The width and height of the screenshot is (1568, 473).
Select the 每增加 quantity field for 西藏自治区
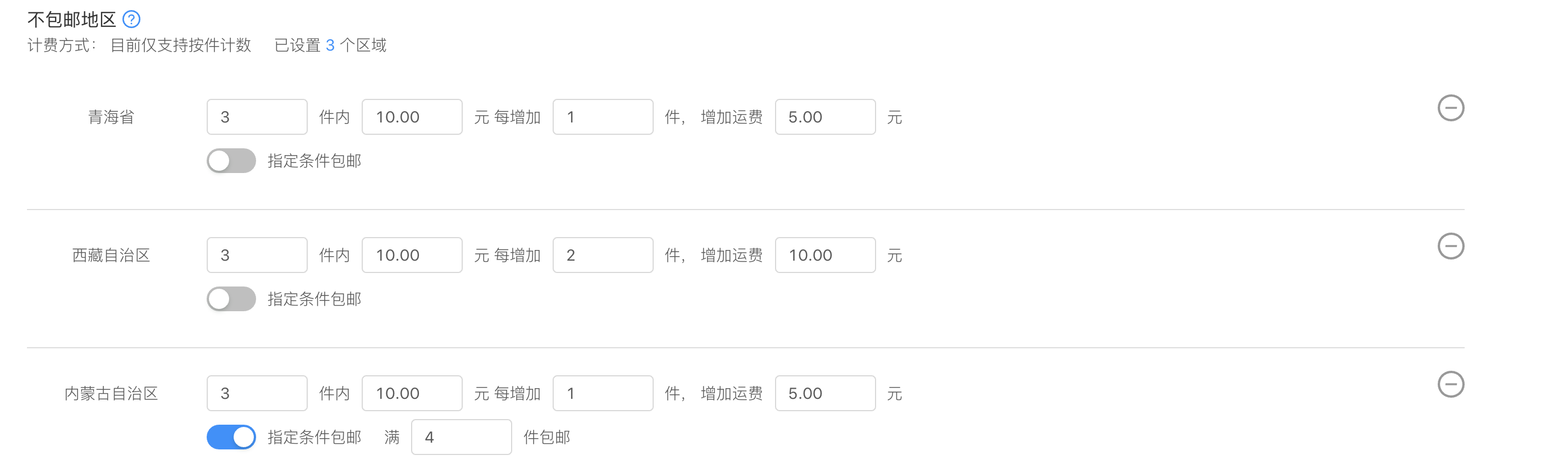pos(603,254)
